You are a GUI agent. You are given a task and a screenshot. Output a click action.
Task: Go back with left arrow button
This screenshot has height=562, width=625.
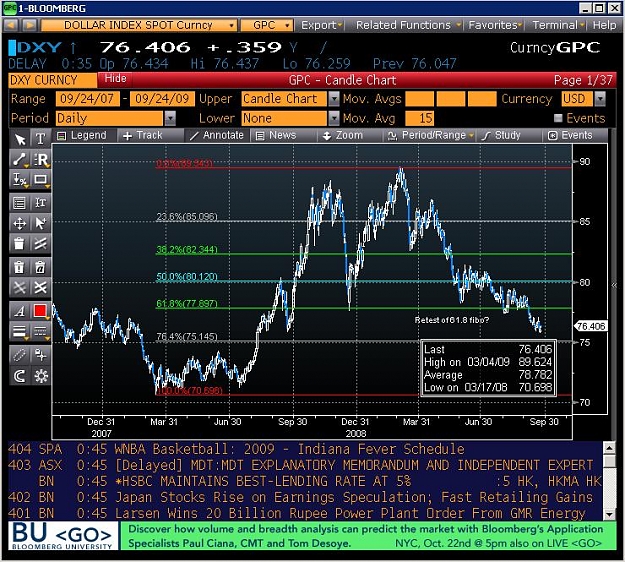point(10,25)
